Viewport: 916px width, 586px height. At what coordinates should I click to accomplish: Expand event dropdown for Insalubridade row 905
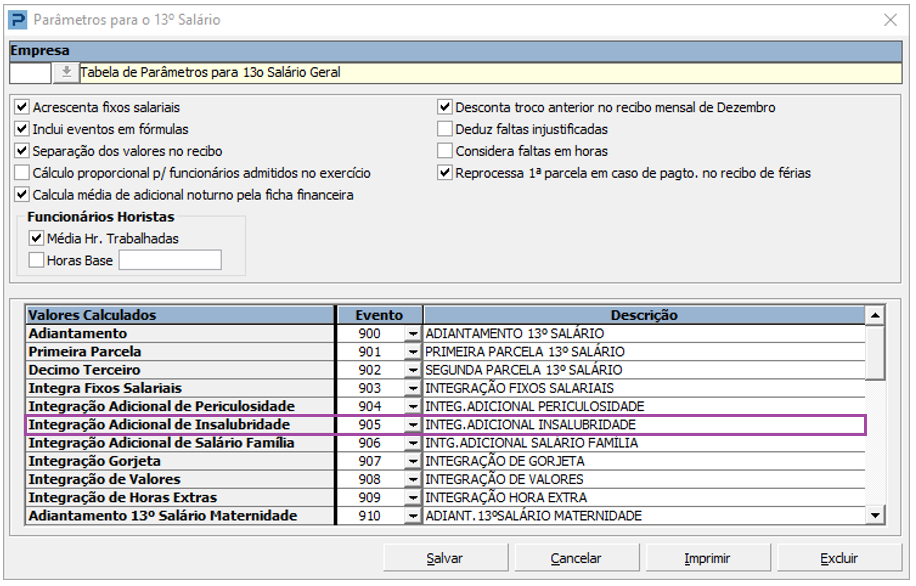click(413, 425)
